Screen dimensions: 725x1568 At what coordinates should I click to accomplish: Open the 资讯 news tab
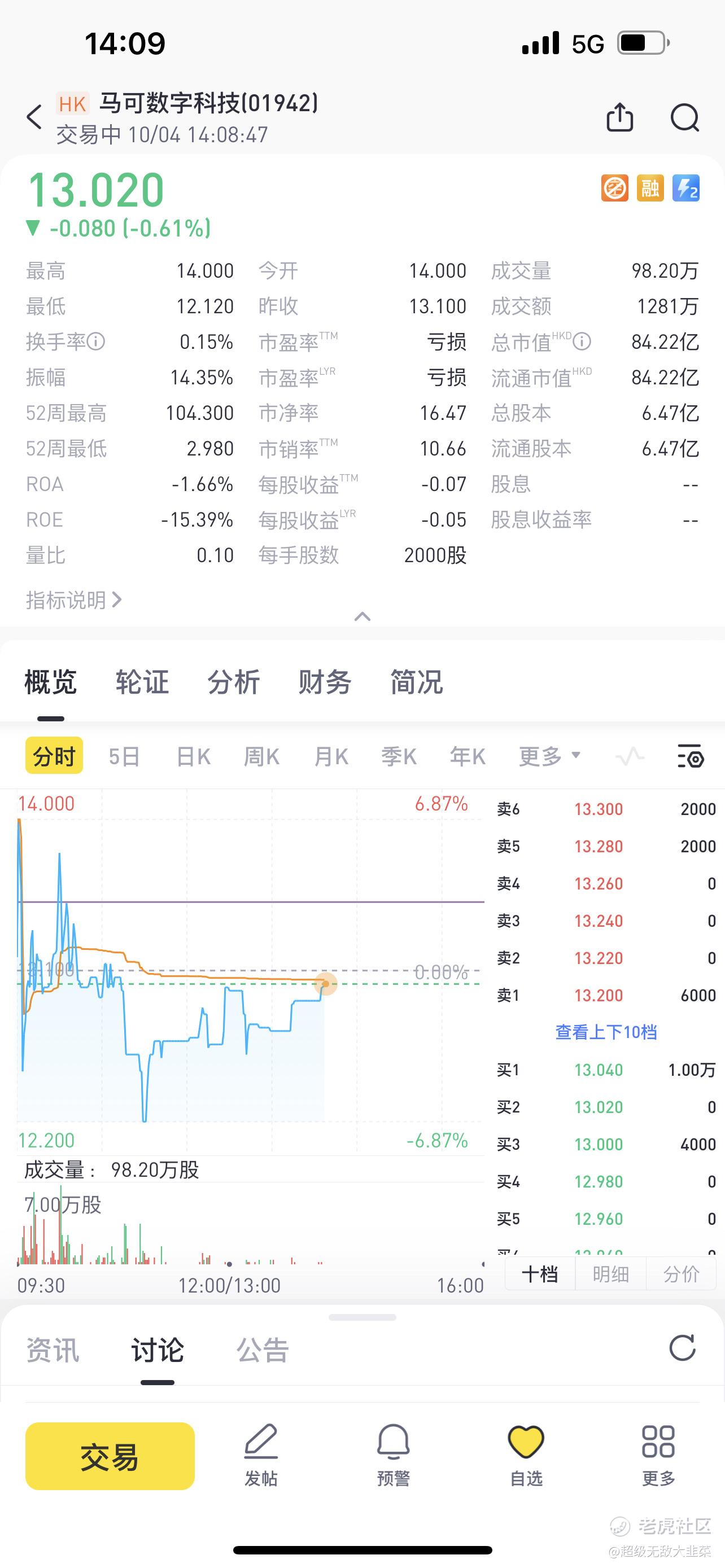coord(53,1350)
